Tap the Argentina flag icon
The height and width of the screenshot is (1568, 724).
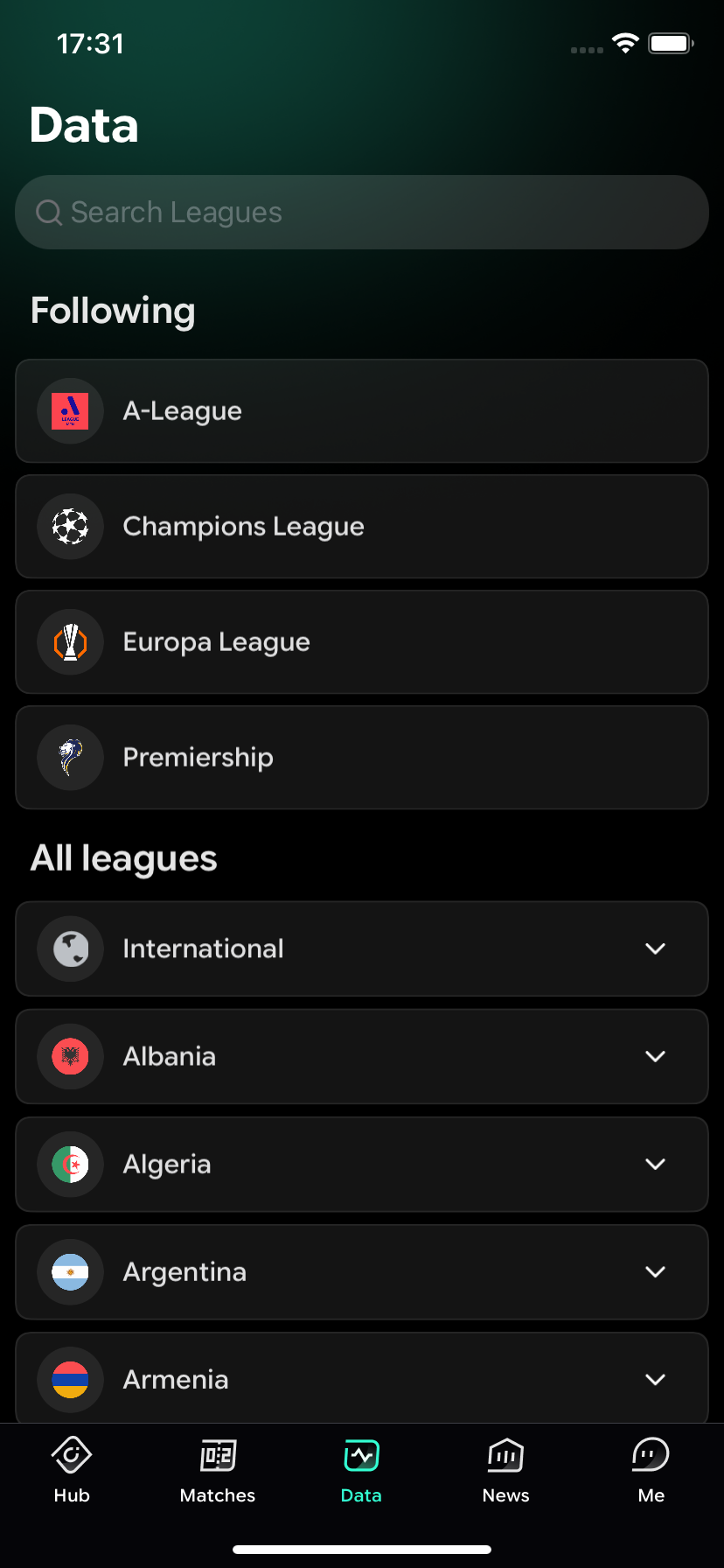tap(70, 1271)
